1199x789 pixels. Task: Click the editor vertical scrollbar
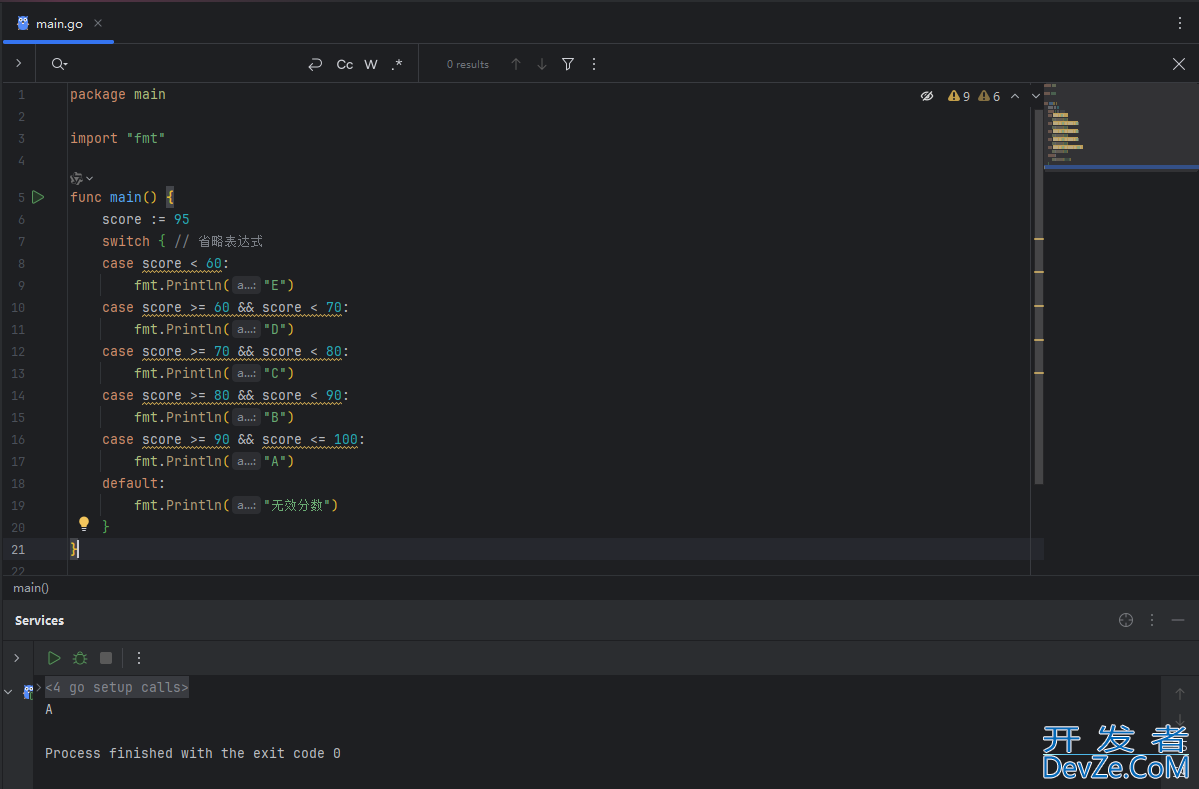click(1038, 297)
